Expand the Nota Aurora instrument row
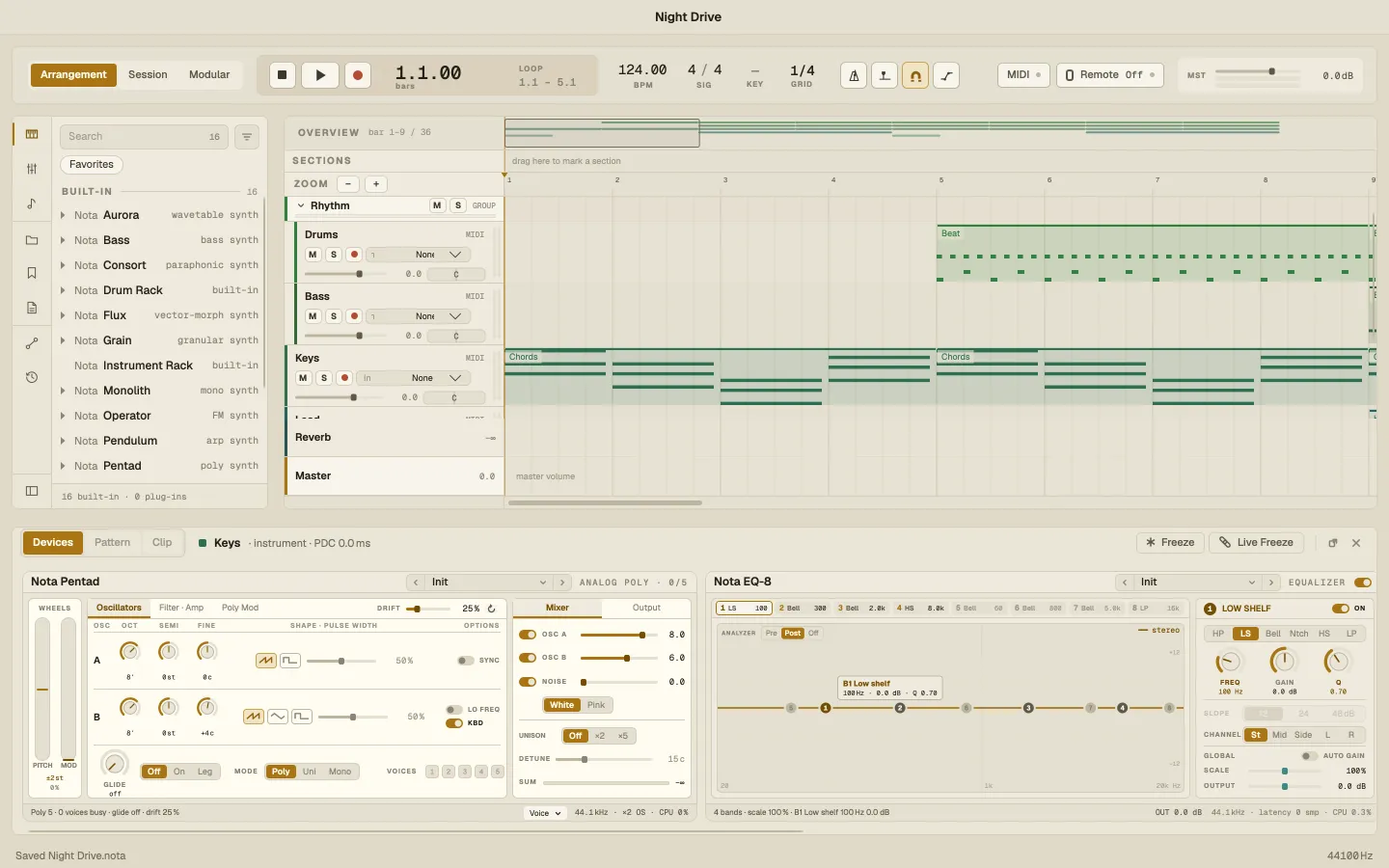1389x868 pixels. pyautogui.click(x=64, y=215)
